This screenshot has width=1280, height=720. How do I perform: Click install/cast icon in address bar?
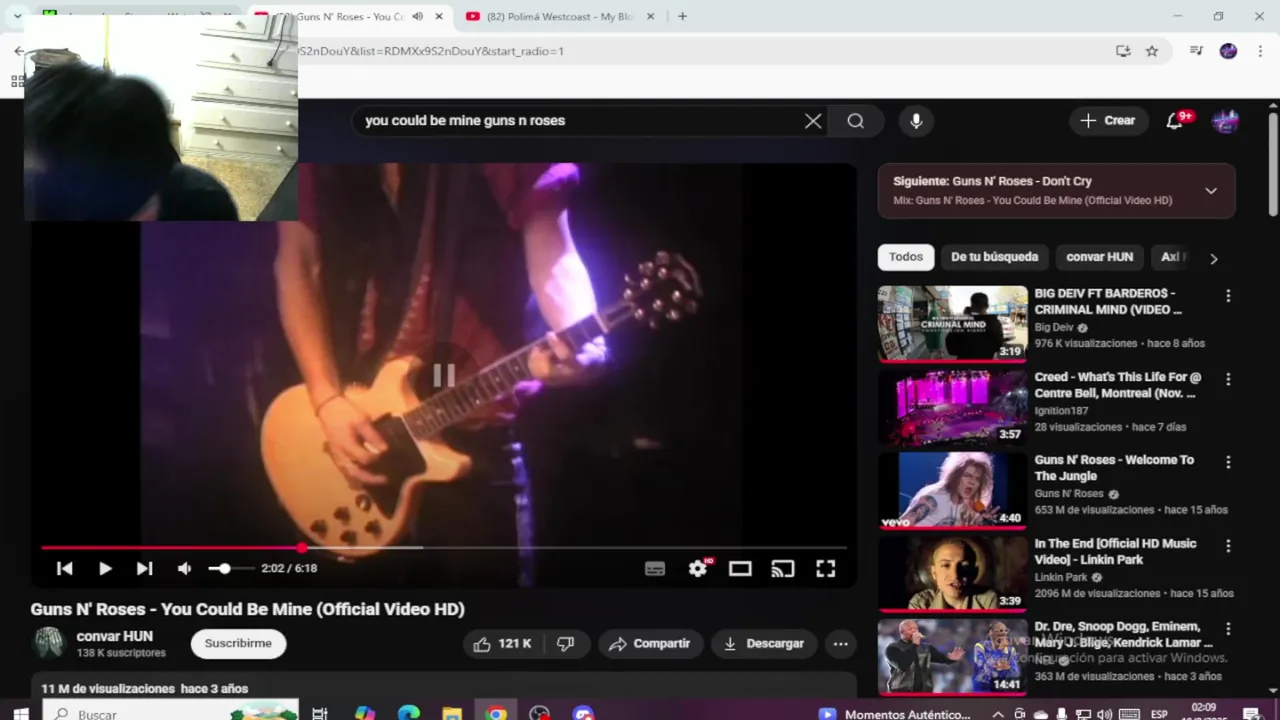pos(1123,51)
